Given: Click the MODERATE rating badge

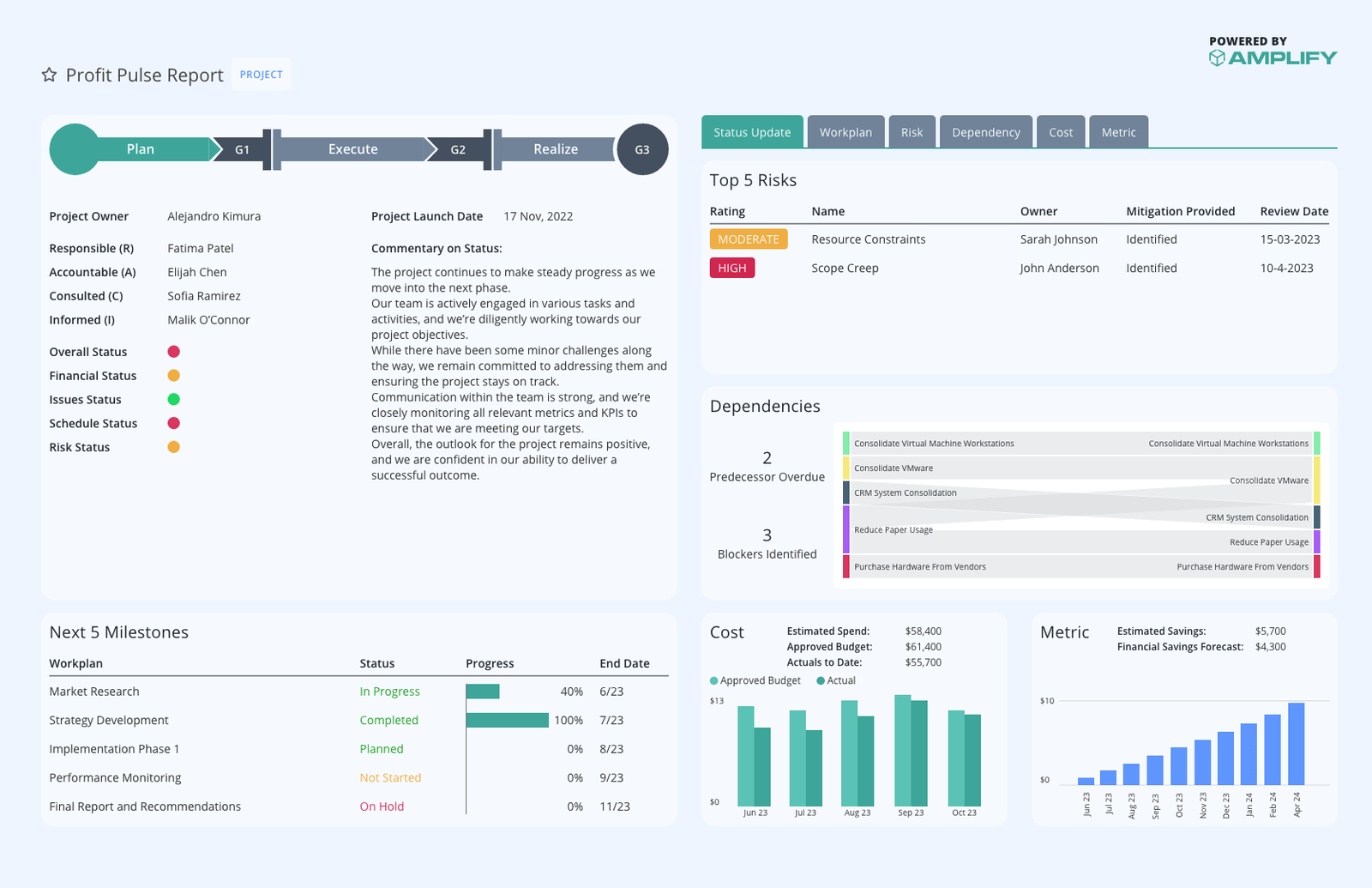Looking at the screenshot, I should point(748,239).
